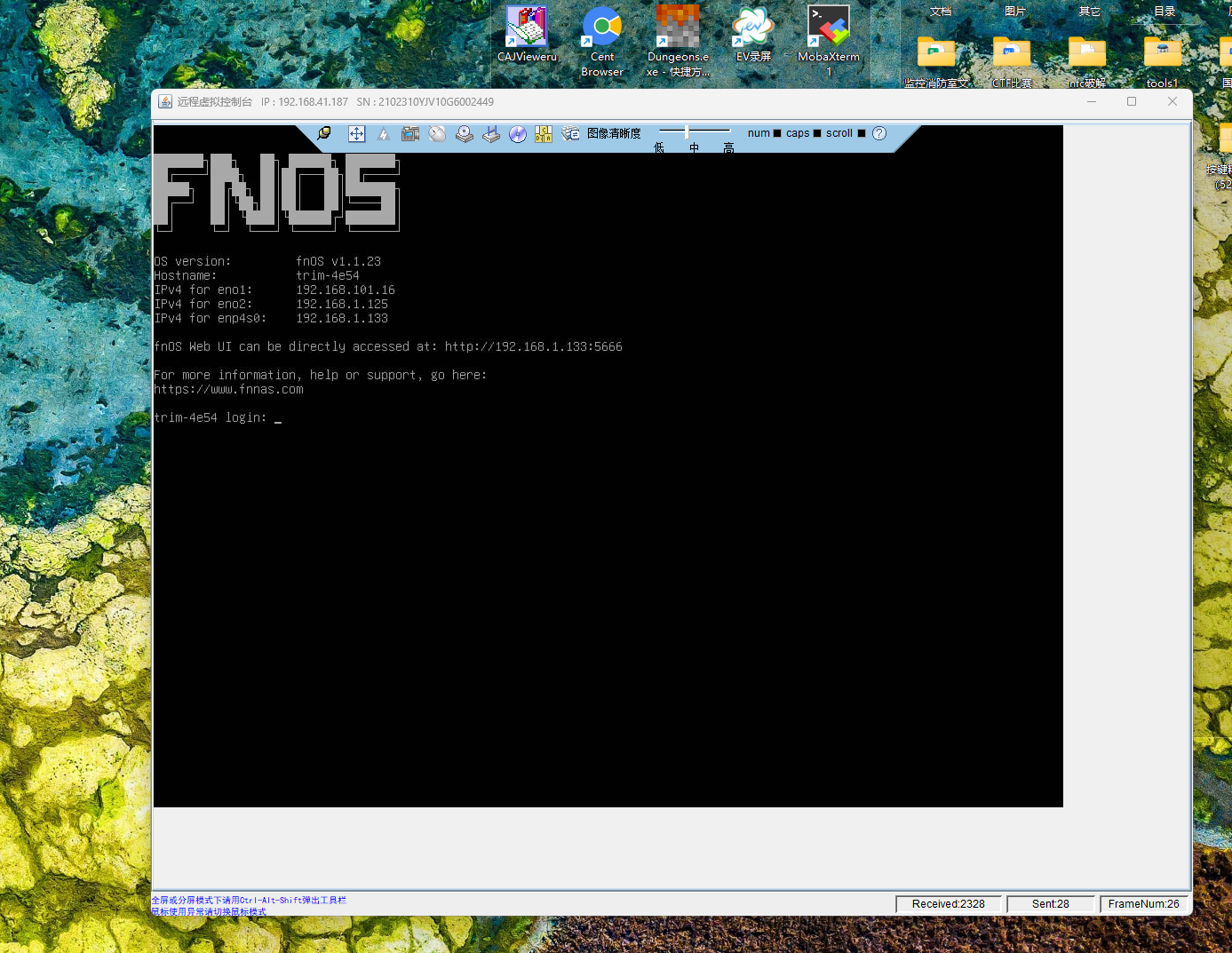Viewport: 1232px width, 953px height.
Task: Click the Hostname value trim-4e54
Action: 328,275
